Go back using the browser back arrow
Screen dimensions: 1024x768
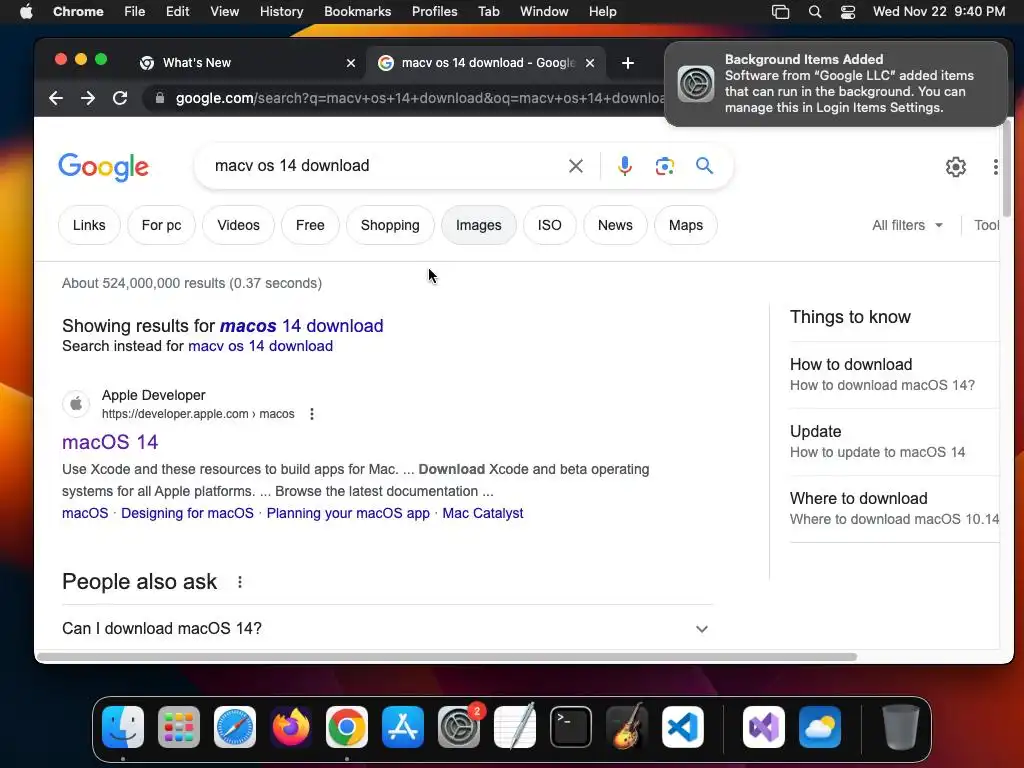(56, 98)
